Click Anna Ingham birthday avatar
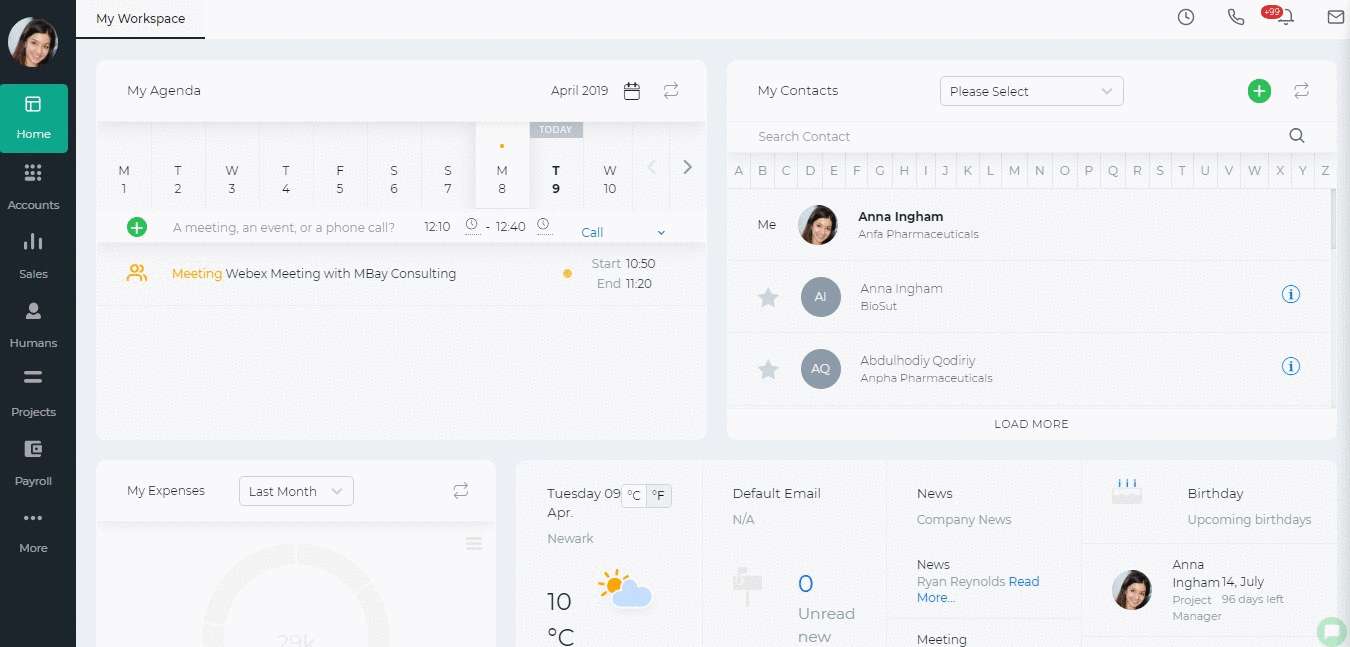The height and width of the screenshot is (647, 1350). click(x=1132, y=590)
